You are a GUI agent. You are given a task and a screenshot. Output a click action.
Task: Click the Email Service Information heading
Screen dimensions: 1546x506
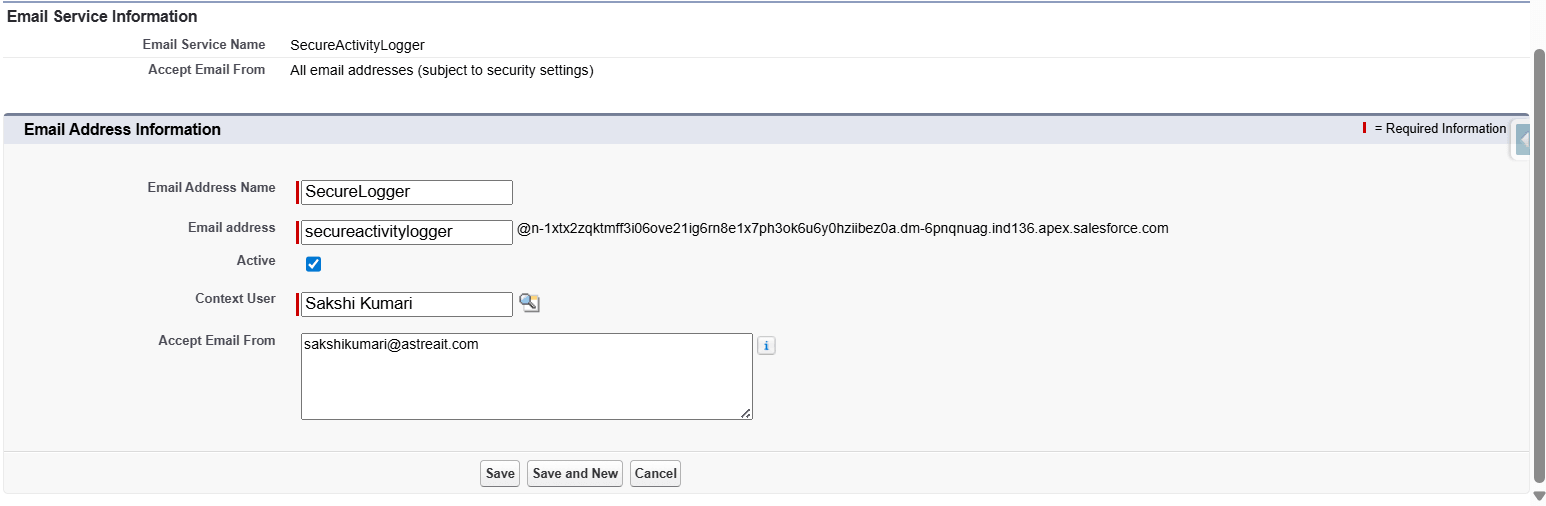click(102, 17)
